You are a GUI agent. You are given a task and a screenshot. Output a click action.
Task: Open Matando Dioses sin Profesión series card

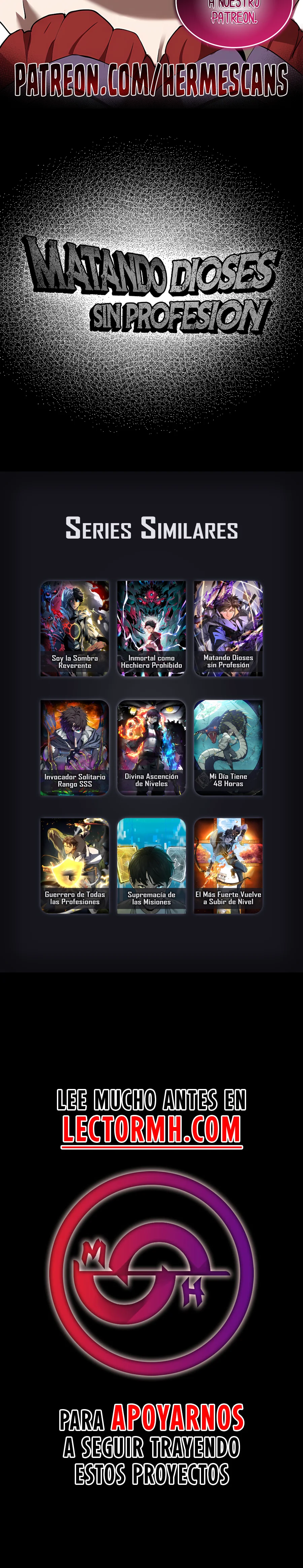(228, 628)
